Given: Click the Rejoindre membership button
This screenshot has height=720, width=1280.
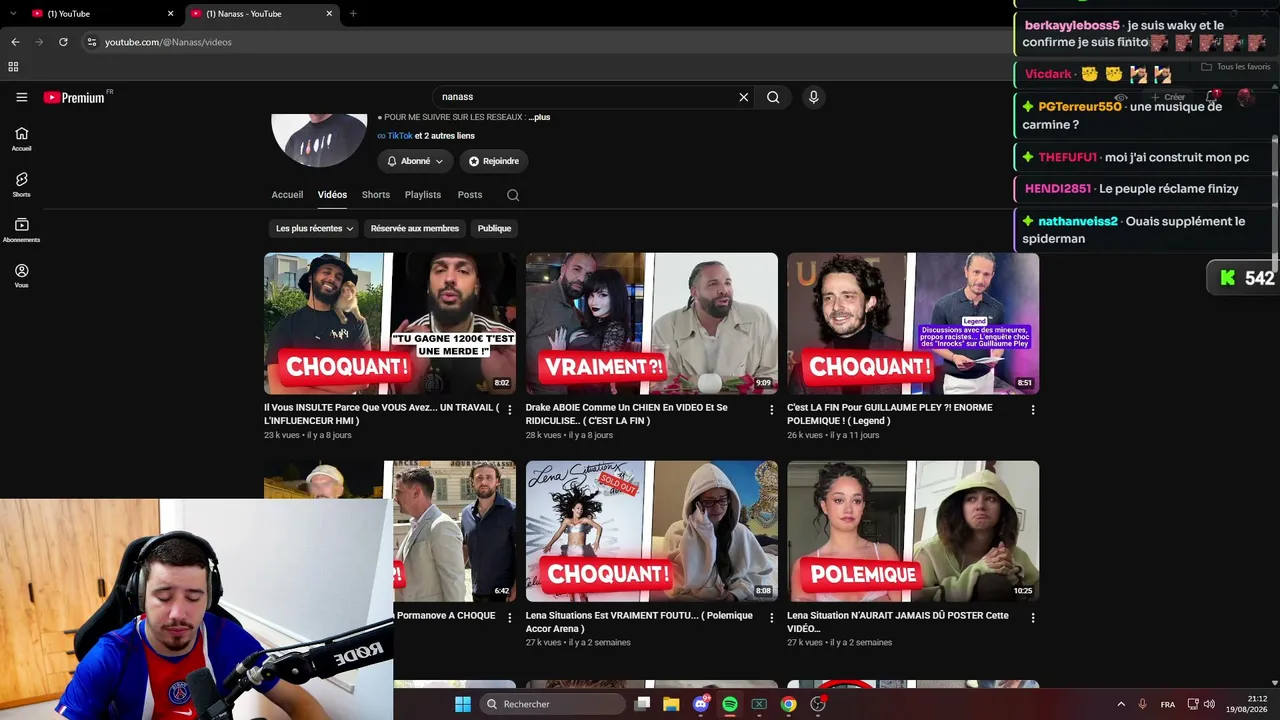Looking at the screenshot, I should (494, 161).
